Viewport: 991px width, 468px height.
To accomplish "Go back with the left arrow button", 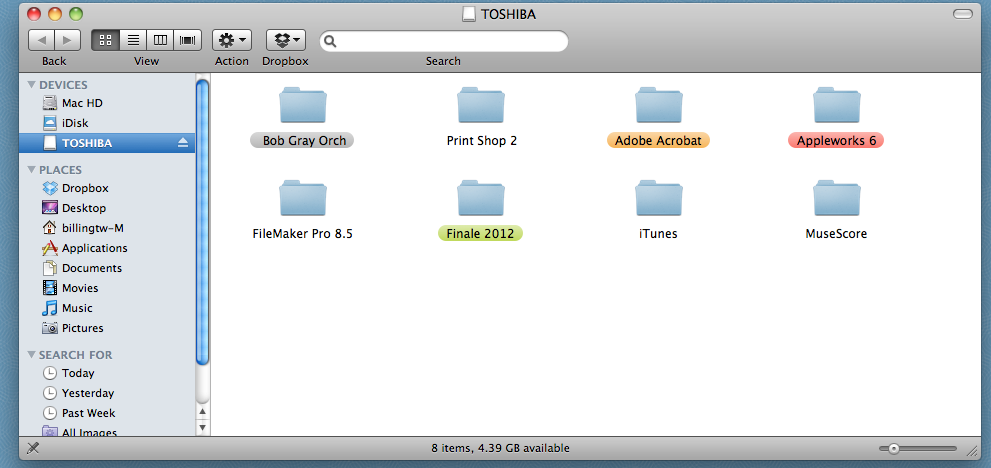I will 41,40.
